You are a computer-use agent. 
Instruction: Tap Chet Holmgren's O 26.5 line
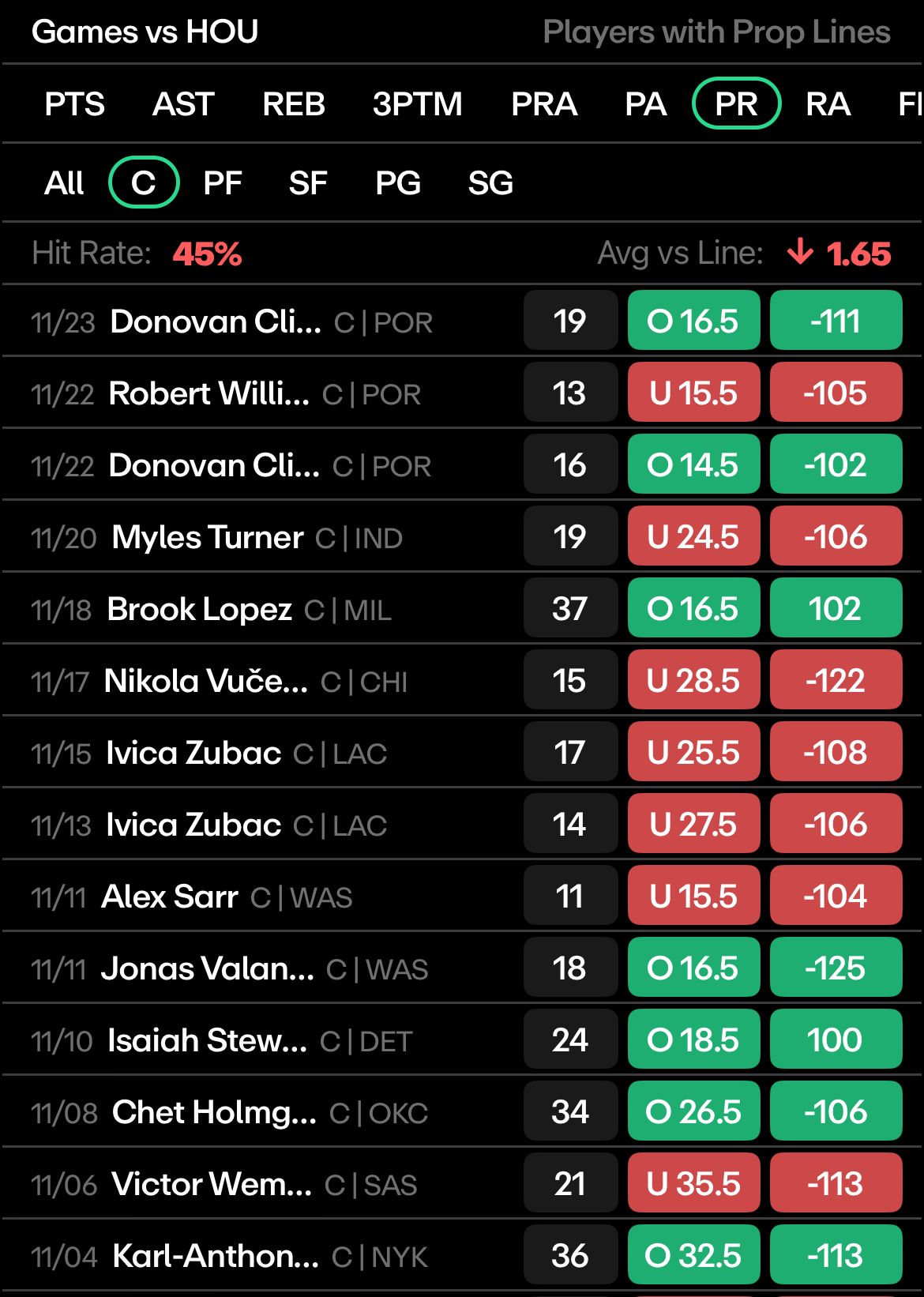(693, 1111)
